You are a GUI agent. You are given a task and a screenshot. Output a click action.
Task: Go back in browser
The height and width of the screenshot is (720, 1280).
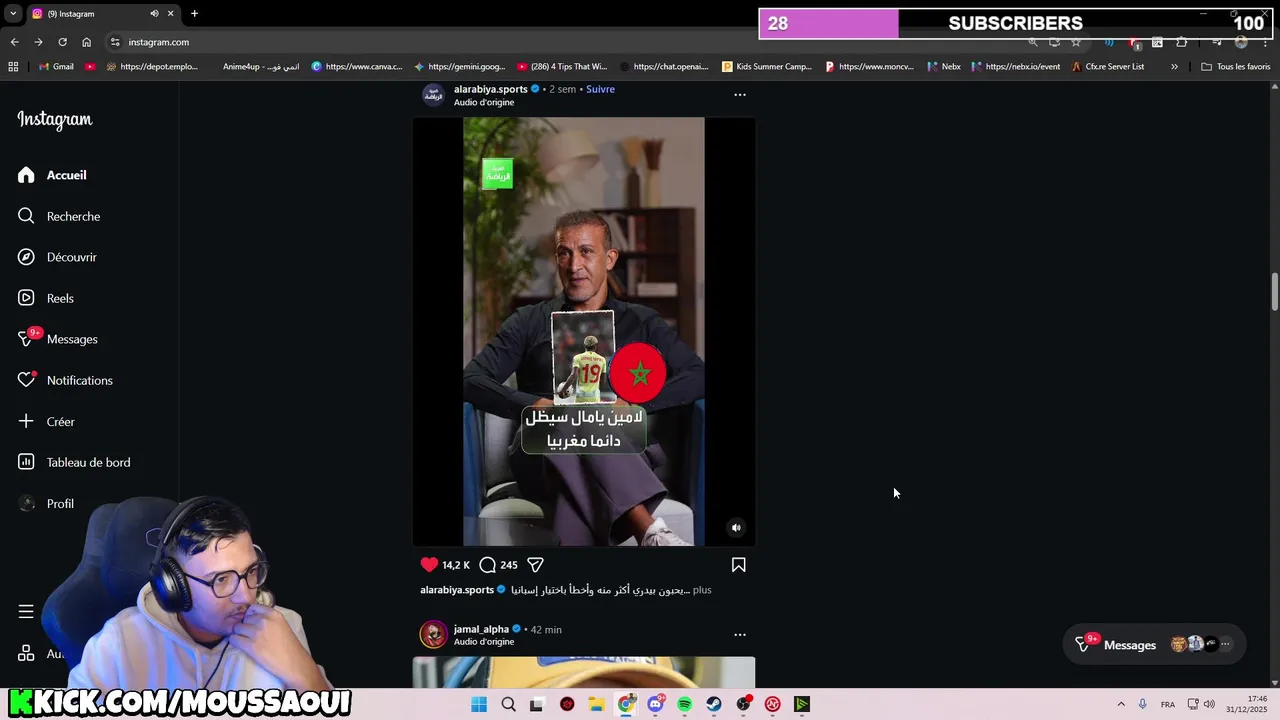click(14, 42)
